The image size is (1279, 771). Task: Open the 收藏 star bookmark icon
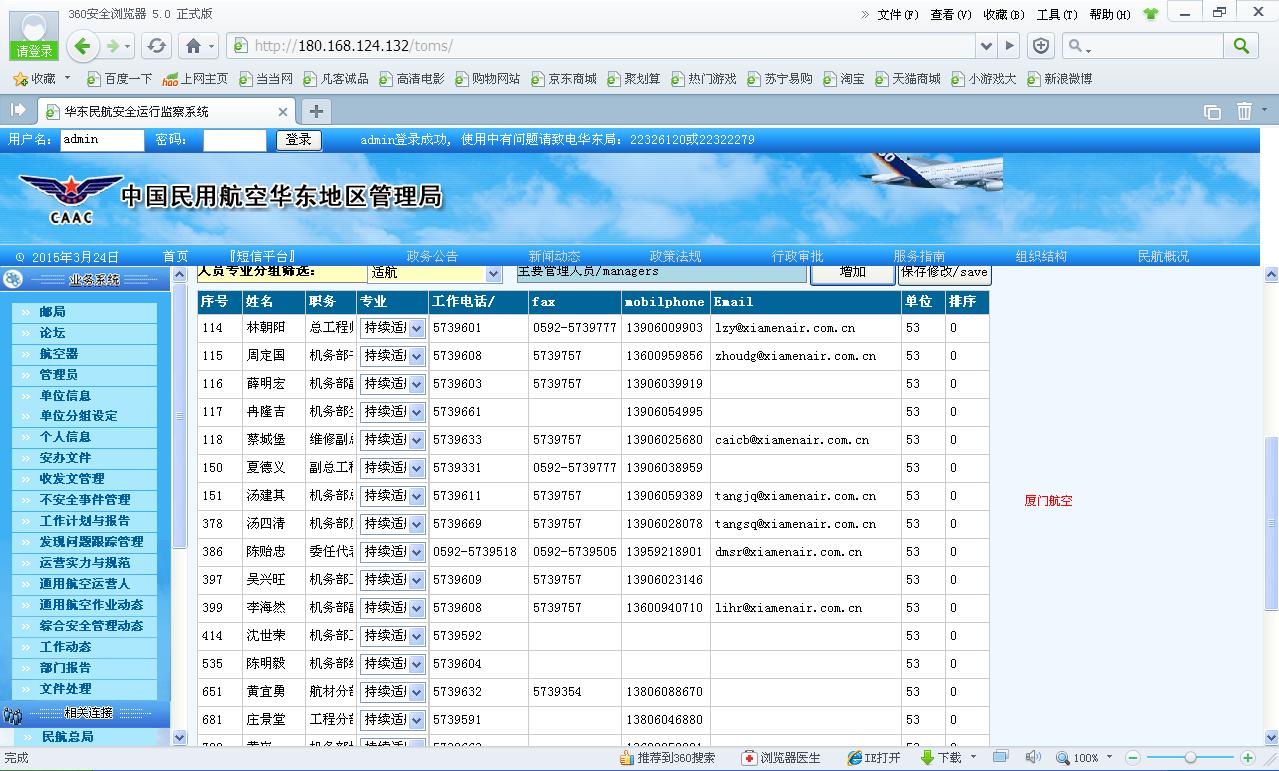click(x=20, y=78)
